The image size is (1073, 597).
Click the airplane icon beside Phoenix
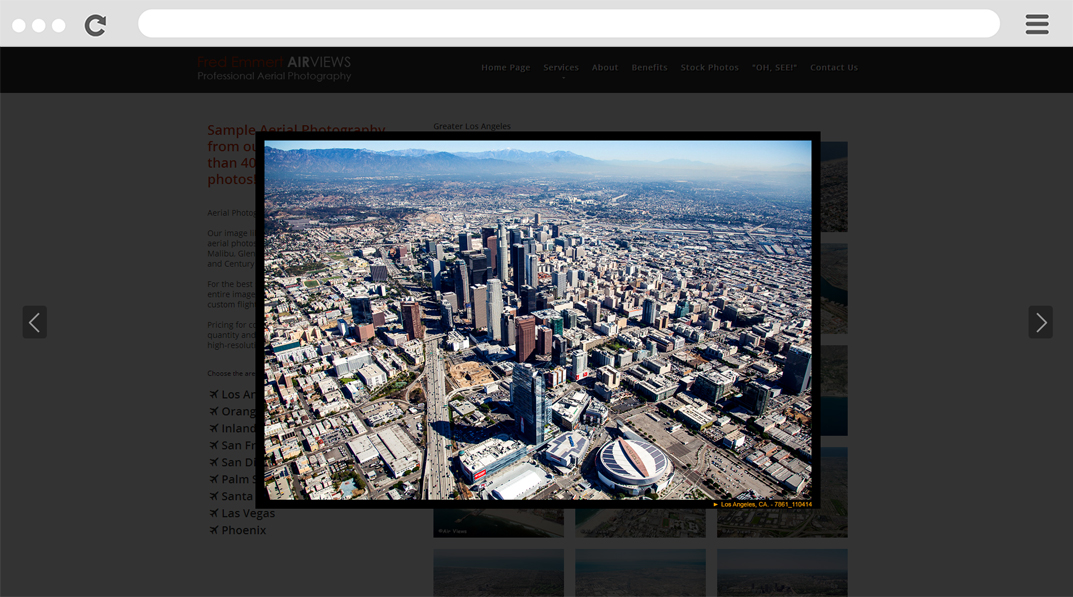point(213,530)
